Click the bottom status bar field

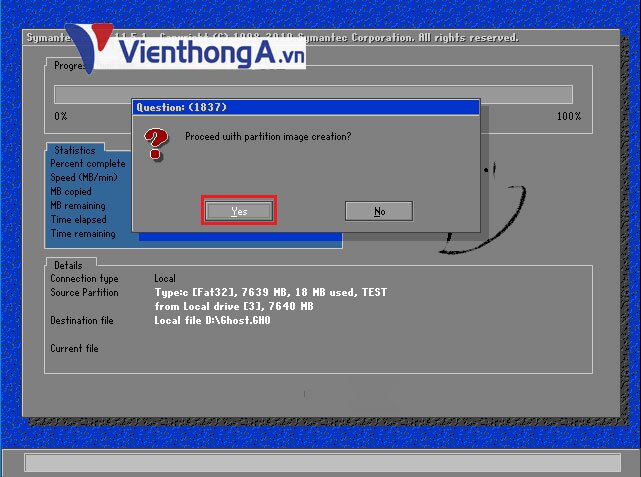323,462
